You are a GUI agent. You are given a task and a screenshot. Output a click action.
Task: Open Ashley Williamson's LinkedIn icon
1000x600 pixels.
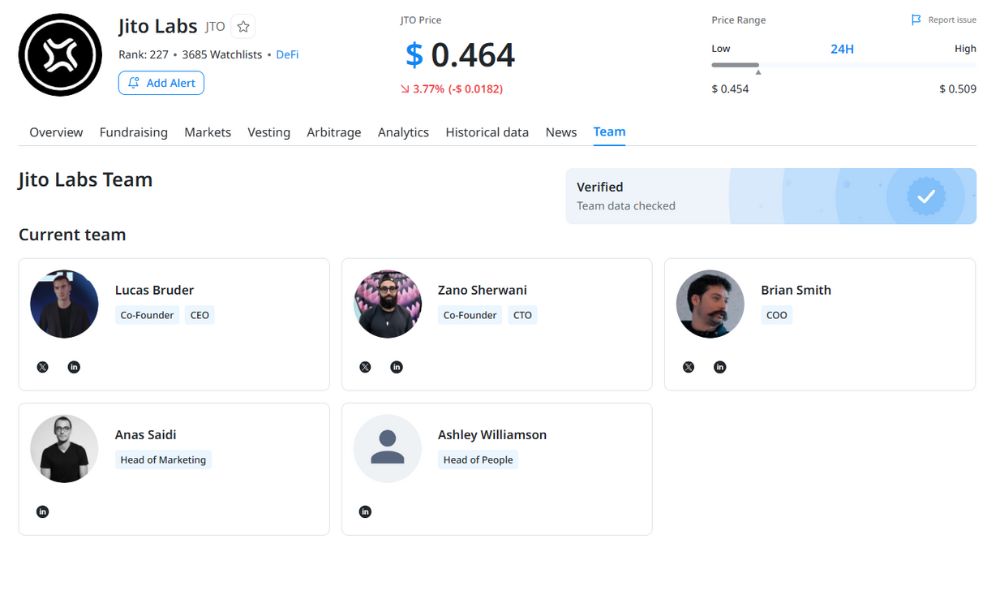365,512
